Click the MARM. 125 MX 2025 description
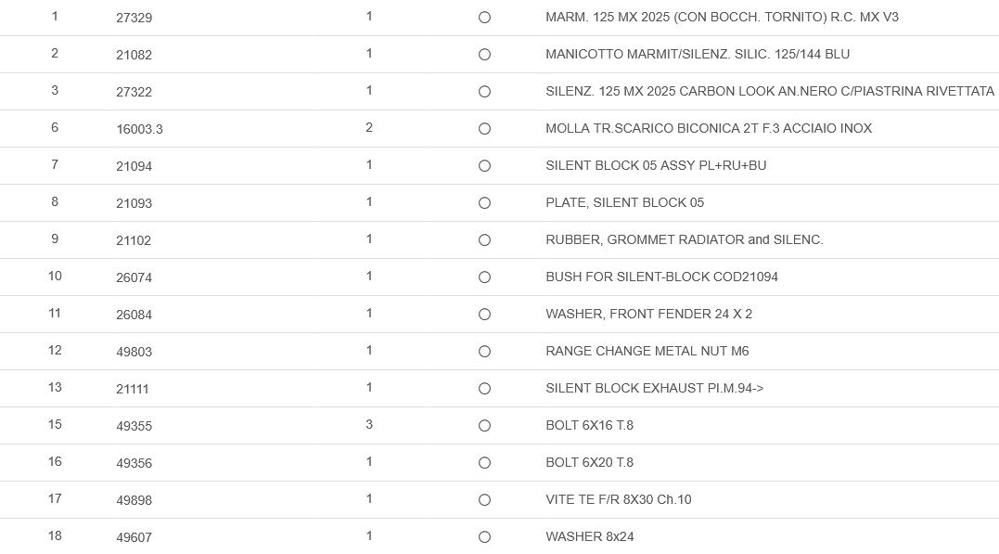This screenshot has height=554, width=999. [x=721, y=17]
